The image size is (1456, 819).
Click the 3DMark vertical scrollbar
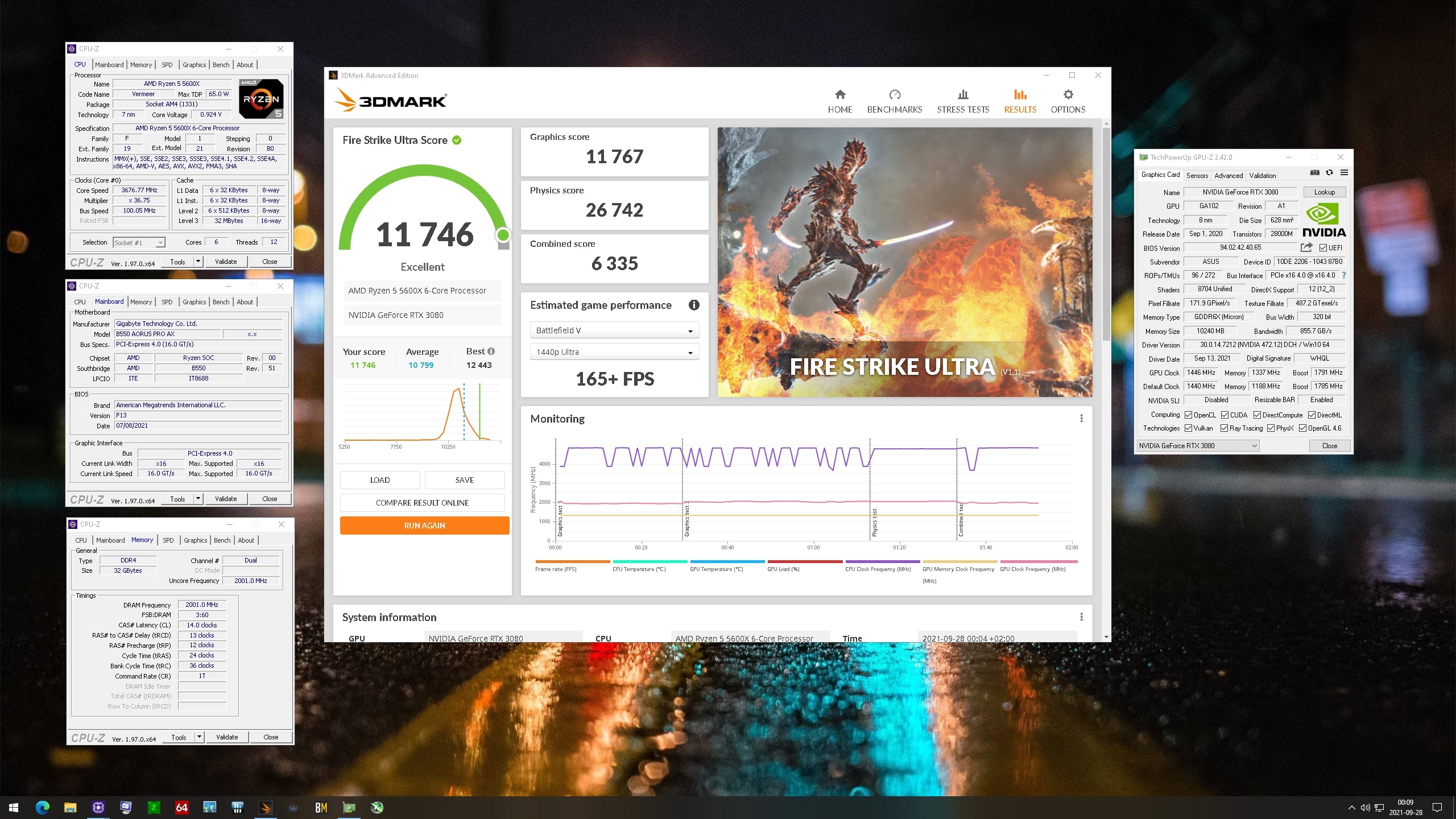(1106, 234)
